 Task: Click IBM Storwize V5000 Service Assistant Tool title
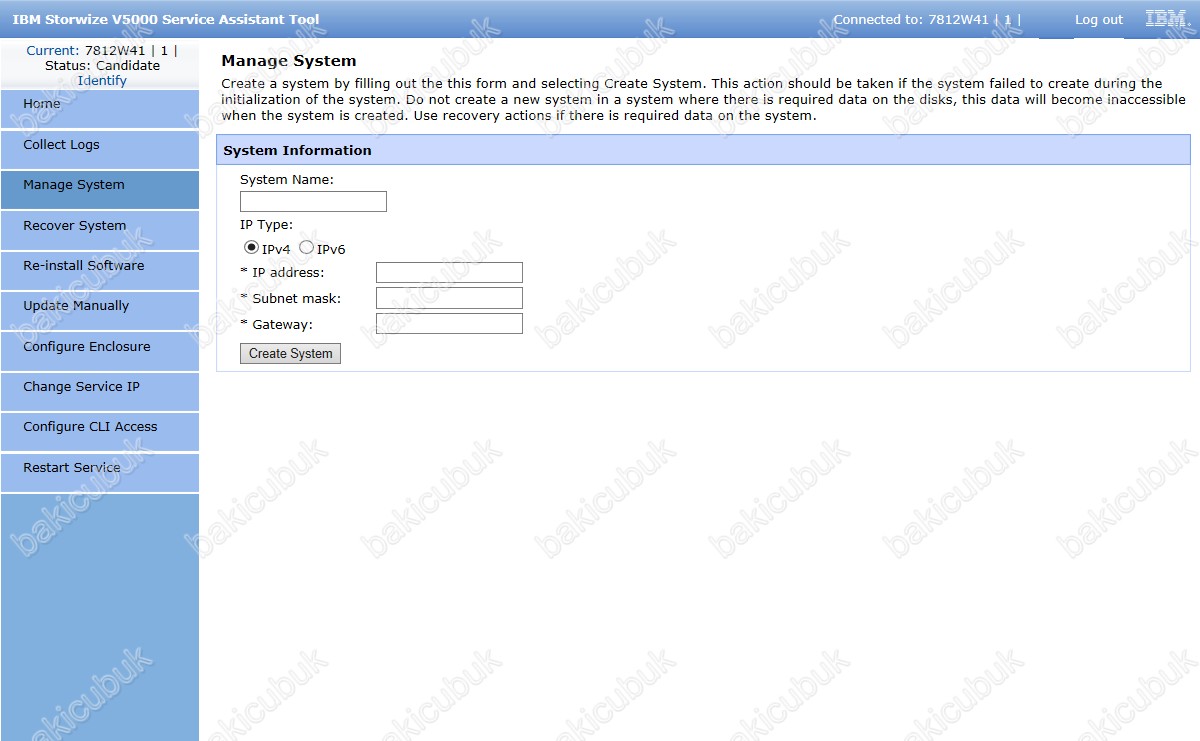[x=166, y=19]
